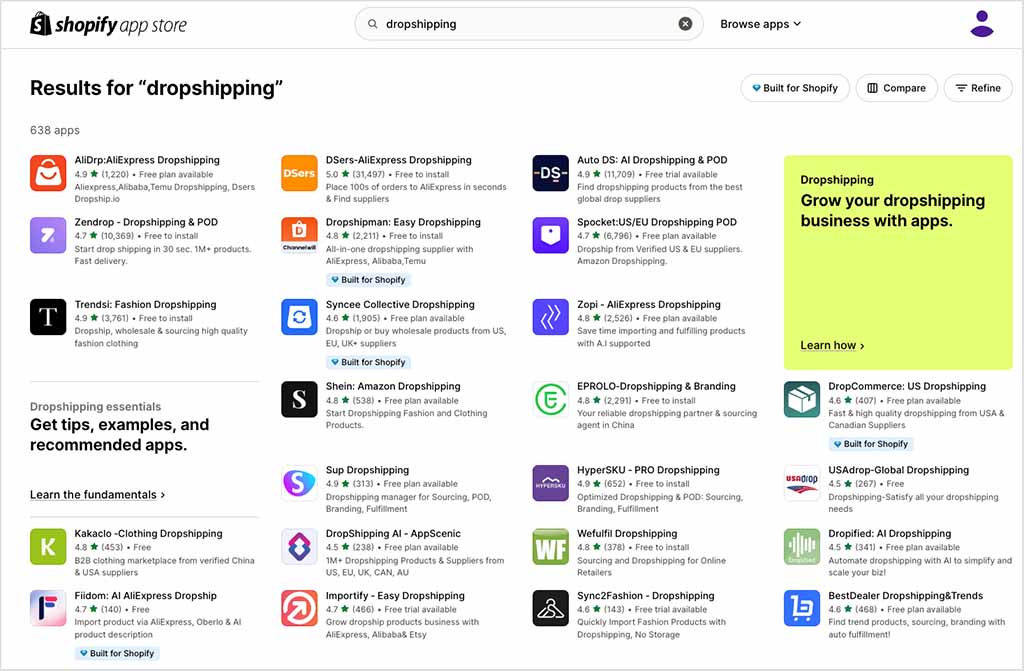The image size is (1024, 671).
Task: Open the Sync2Fashion hanger icon
Action: (x=551, y=608)
